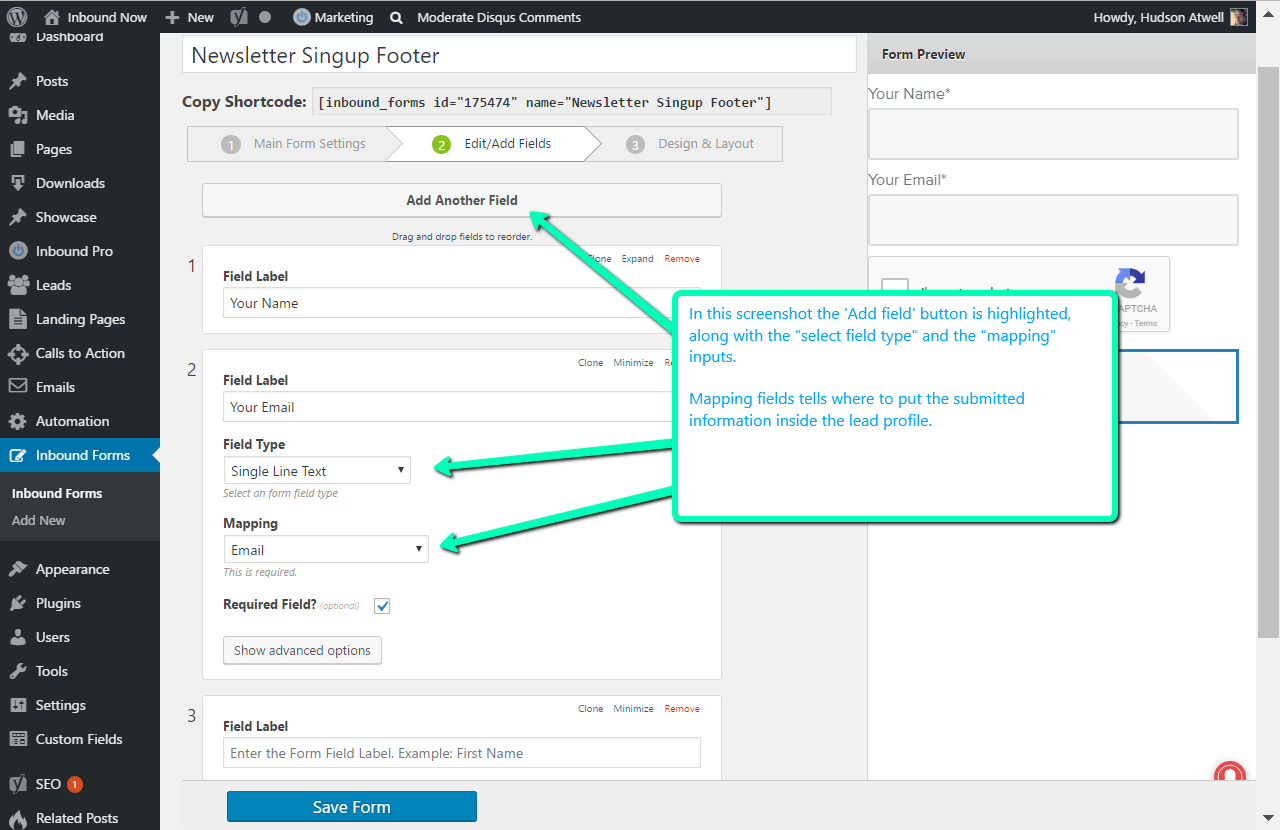Click the Custom Fields icon
The width and height of the screenshot is (1280, 830).
pyautogui.click(x=18, y=739)
